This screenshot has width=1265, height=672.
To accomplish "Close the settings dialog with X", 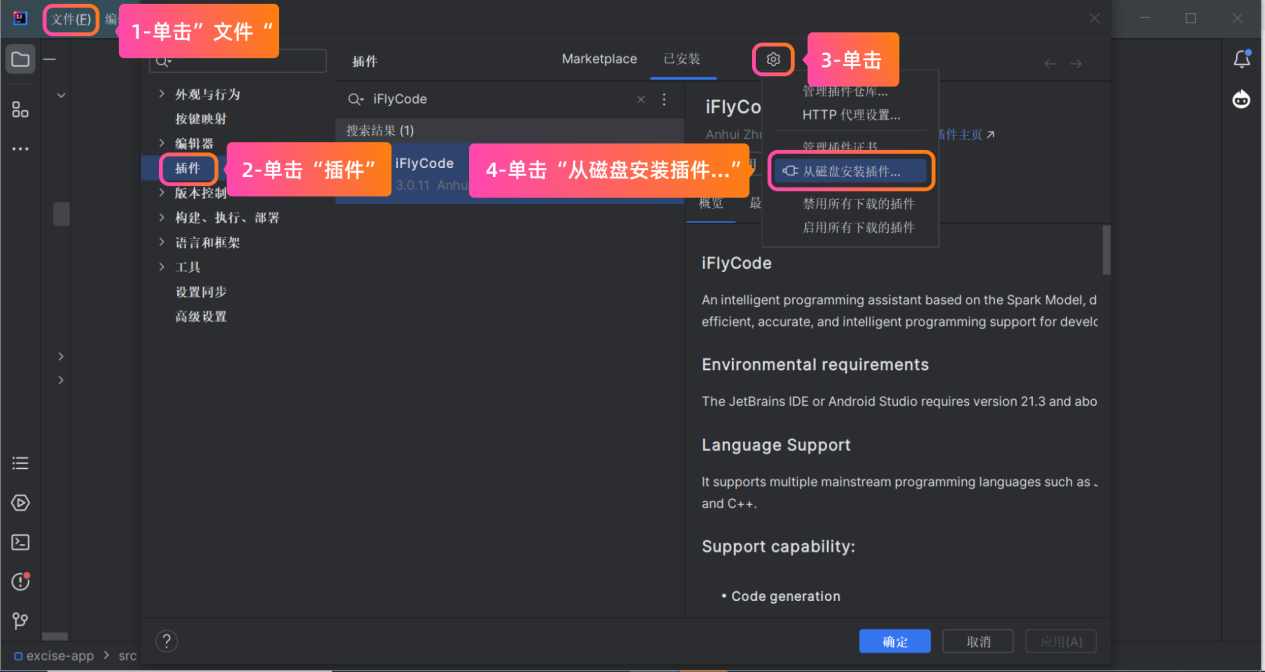I will coord(1094,19).
